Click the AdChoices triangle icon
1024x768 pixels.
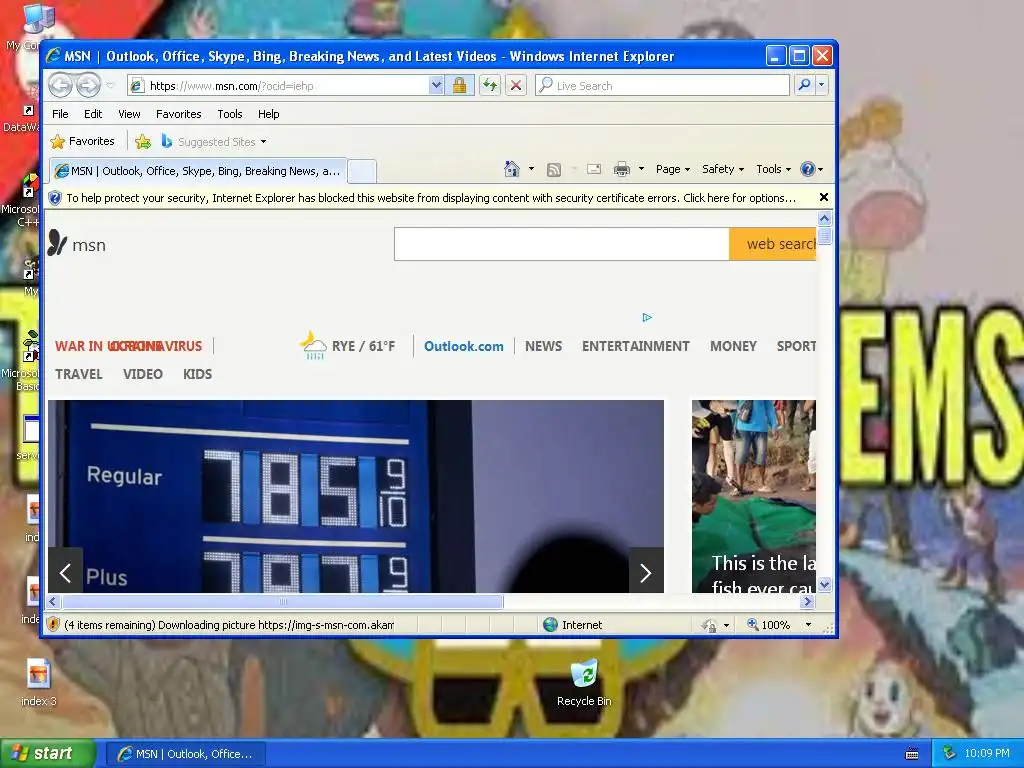[647, 317]
